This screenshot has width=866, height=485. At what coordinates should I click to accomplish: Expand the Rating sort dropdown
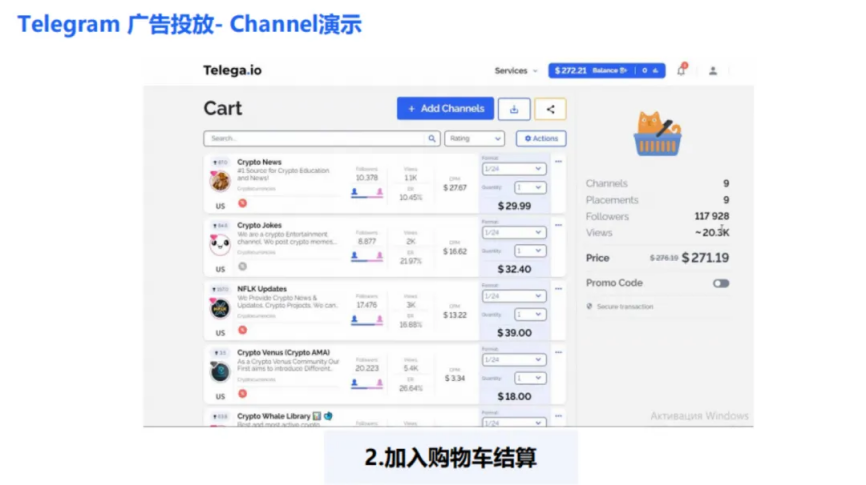click(474, 139)
